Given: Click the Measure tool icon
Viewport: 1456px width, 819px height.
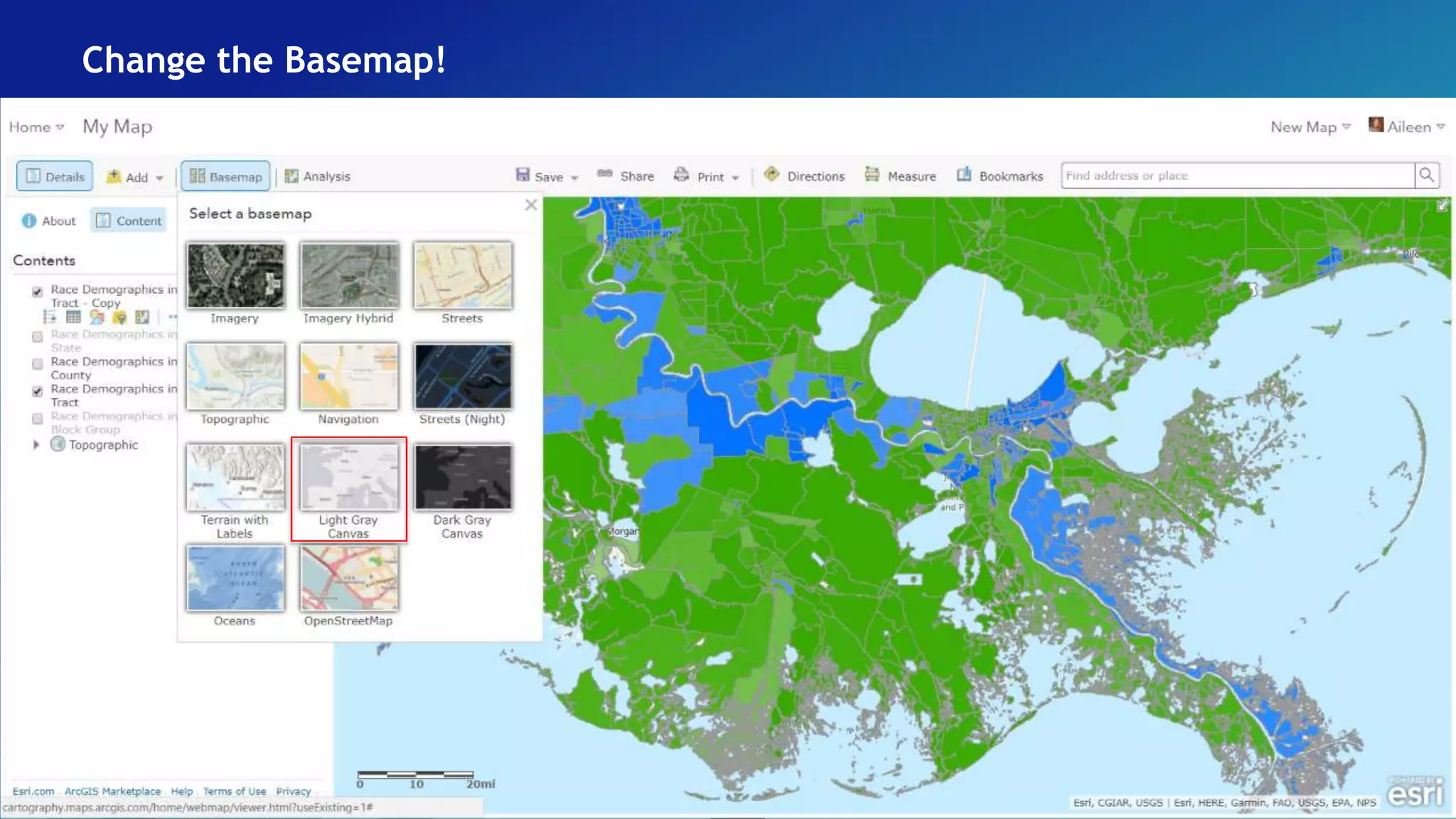Looking at the screenshot, I should click(x=872, y=175).
